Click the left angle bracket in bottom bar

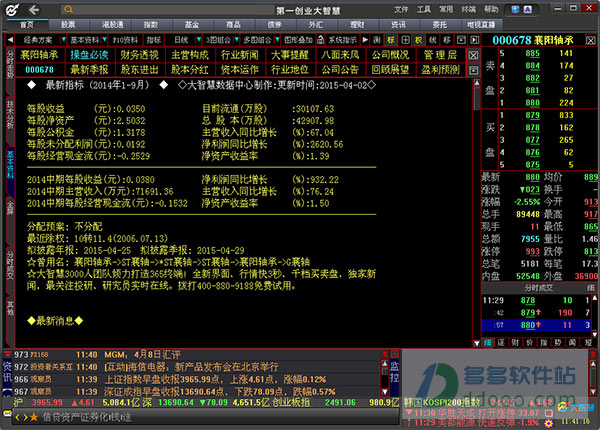tap(17, 417)
